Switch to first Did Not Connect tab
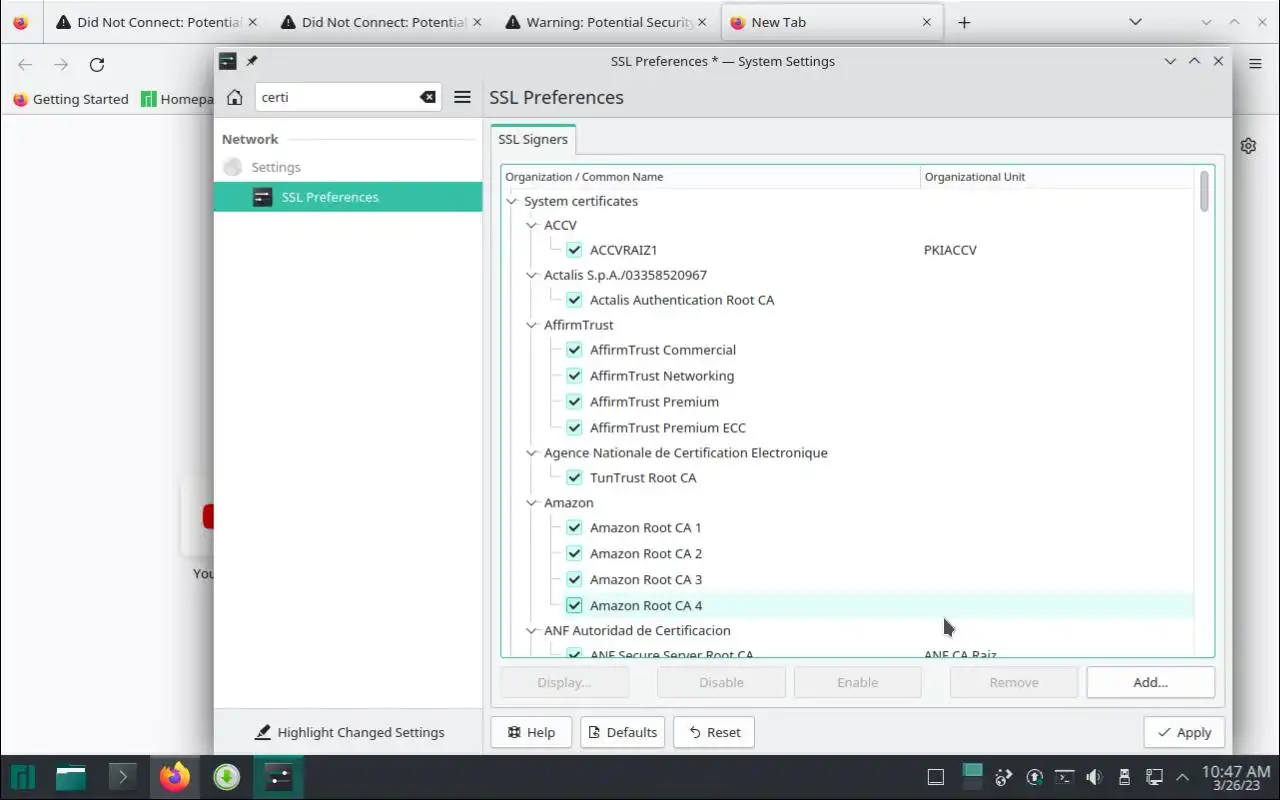This screenshot has width=1280, height=800. pyautogui.click(x=158, y=22)
